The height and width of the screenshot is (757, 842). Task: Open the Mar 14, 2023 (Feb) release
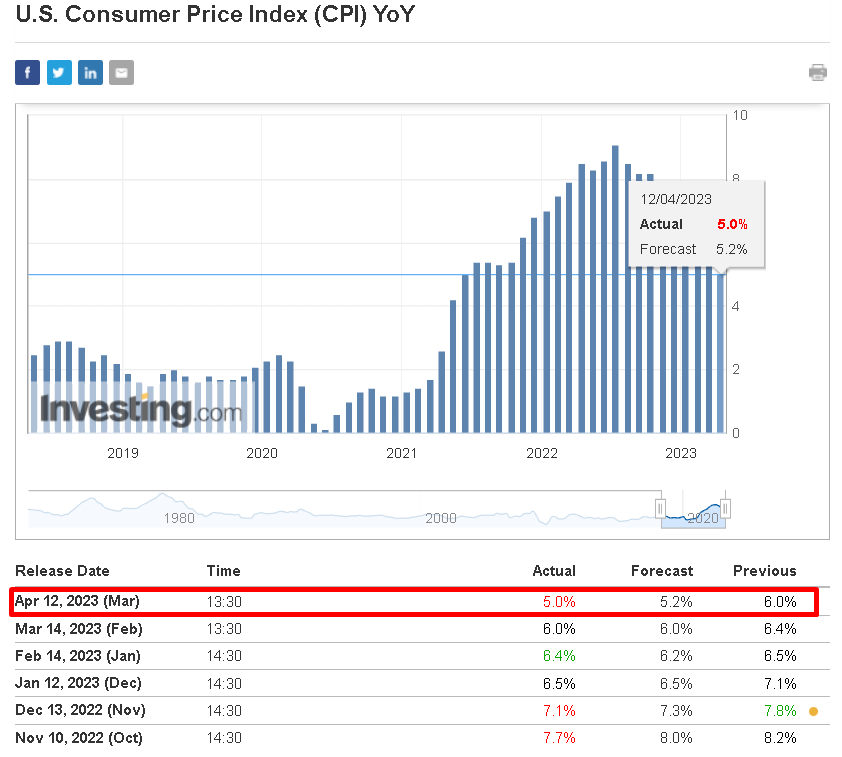(x=79, y=629)
